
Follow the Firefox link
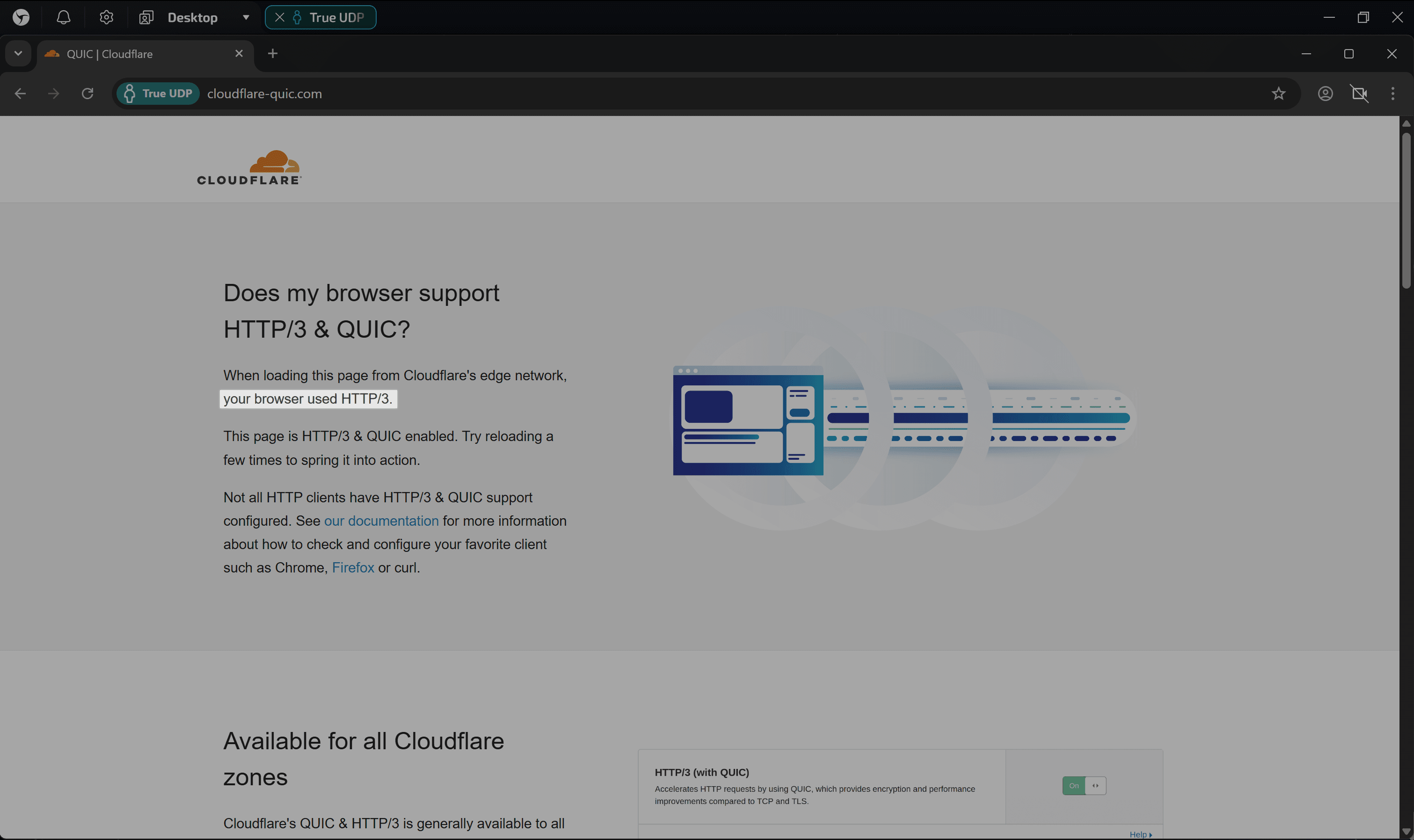tap(353, 568)
